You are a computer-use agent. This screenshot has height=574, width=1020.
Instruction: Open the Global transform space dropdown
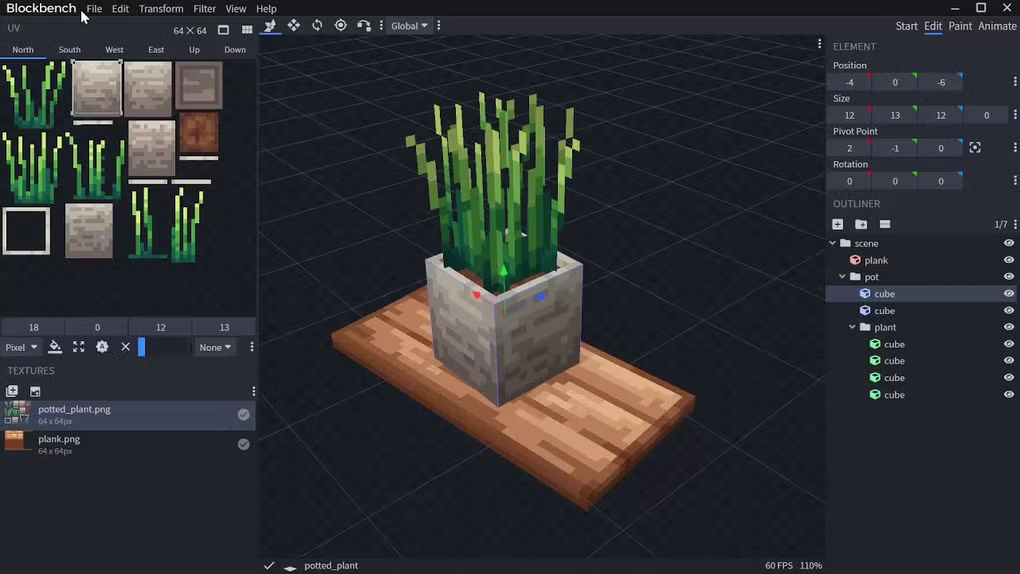click(x=409, y=26)
